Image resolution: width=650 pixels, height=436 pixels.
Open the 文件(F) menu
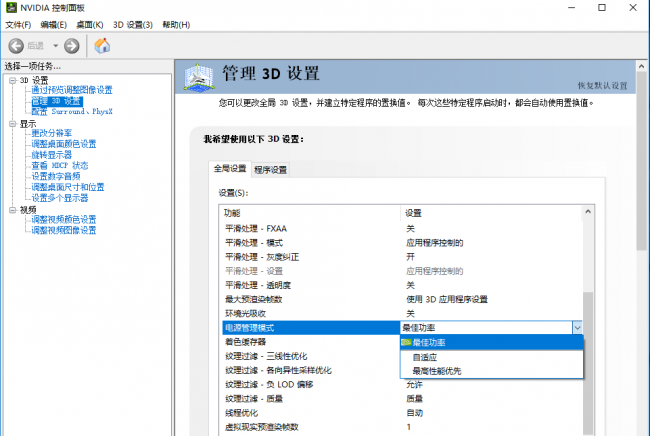(18, 25)
